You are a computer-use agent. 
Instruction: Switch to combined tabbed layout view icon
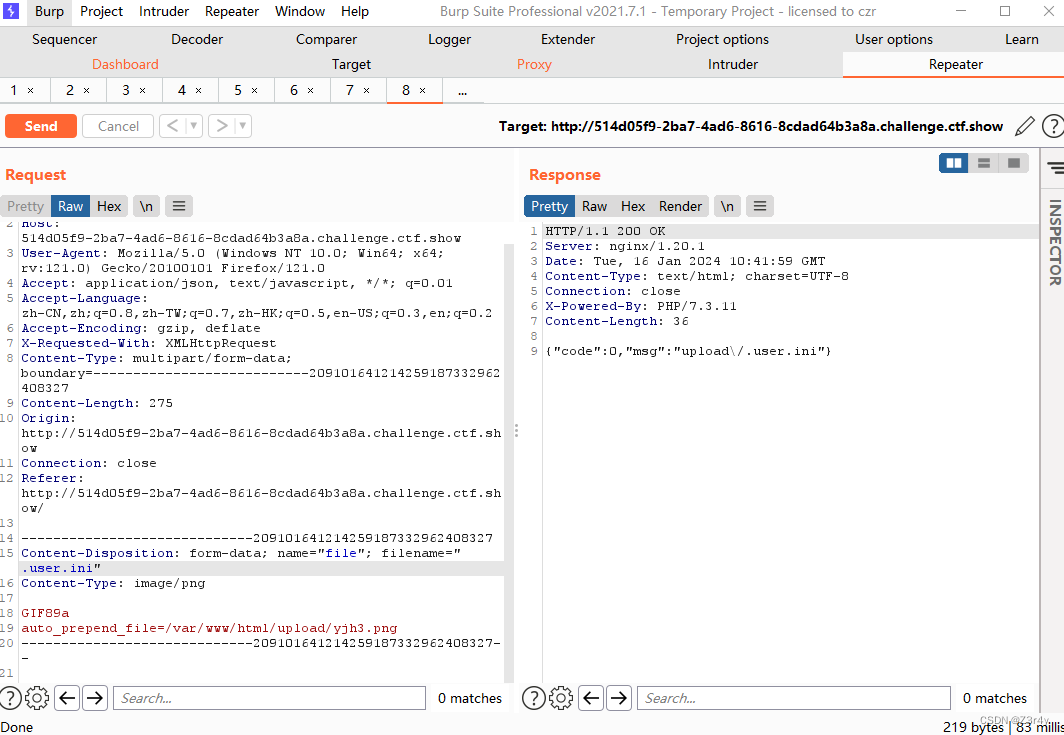[x=1014, y=163]
